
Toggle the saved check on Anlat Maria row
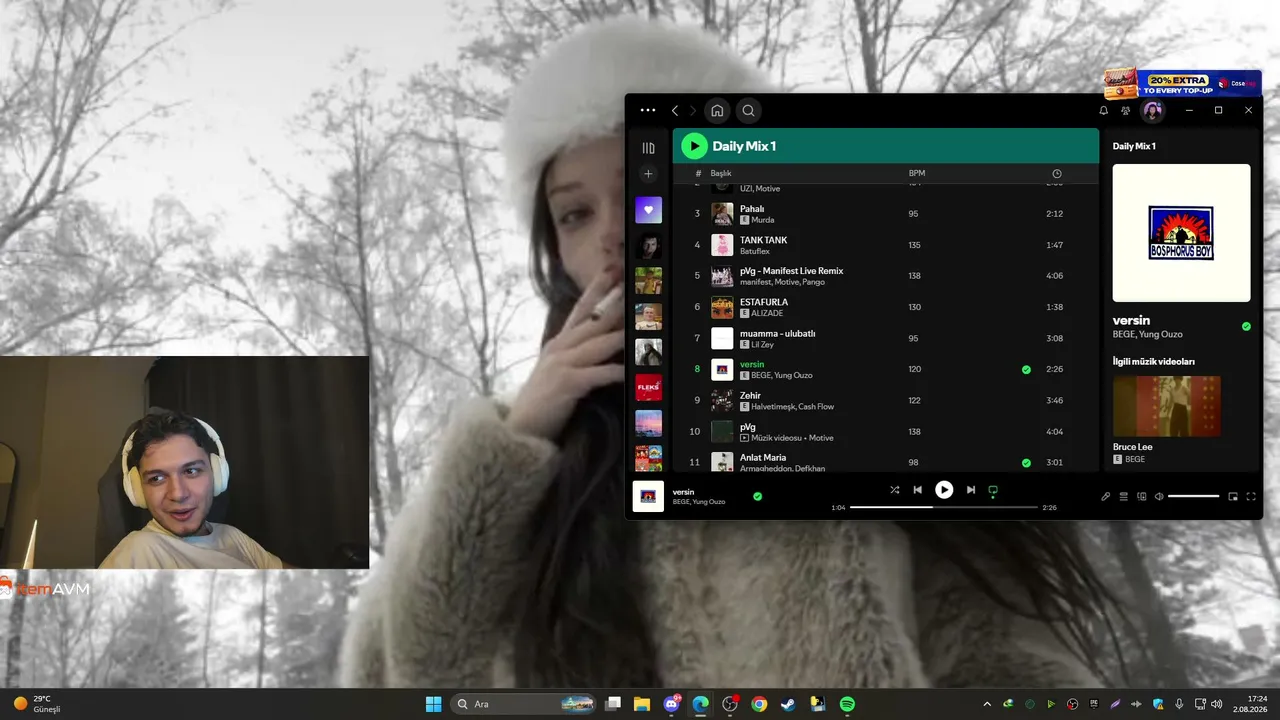click(x=1026, y=463)
